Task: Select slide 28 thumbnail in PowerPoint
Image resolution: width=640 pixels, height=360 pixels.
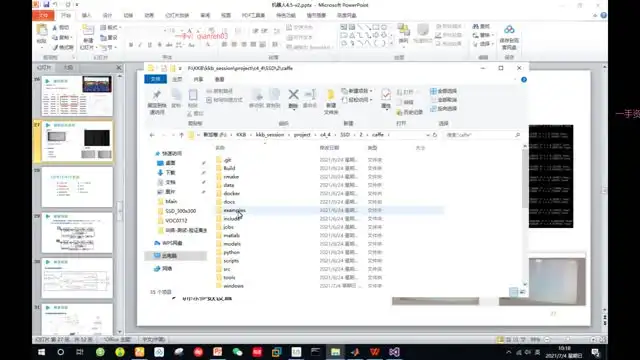Action: [77, 187]
